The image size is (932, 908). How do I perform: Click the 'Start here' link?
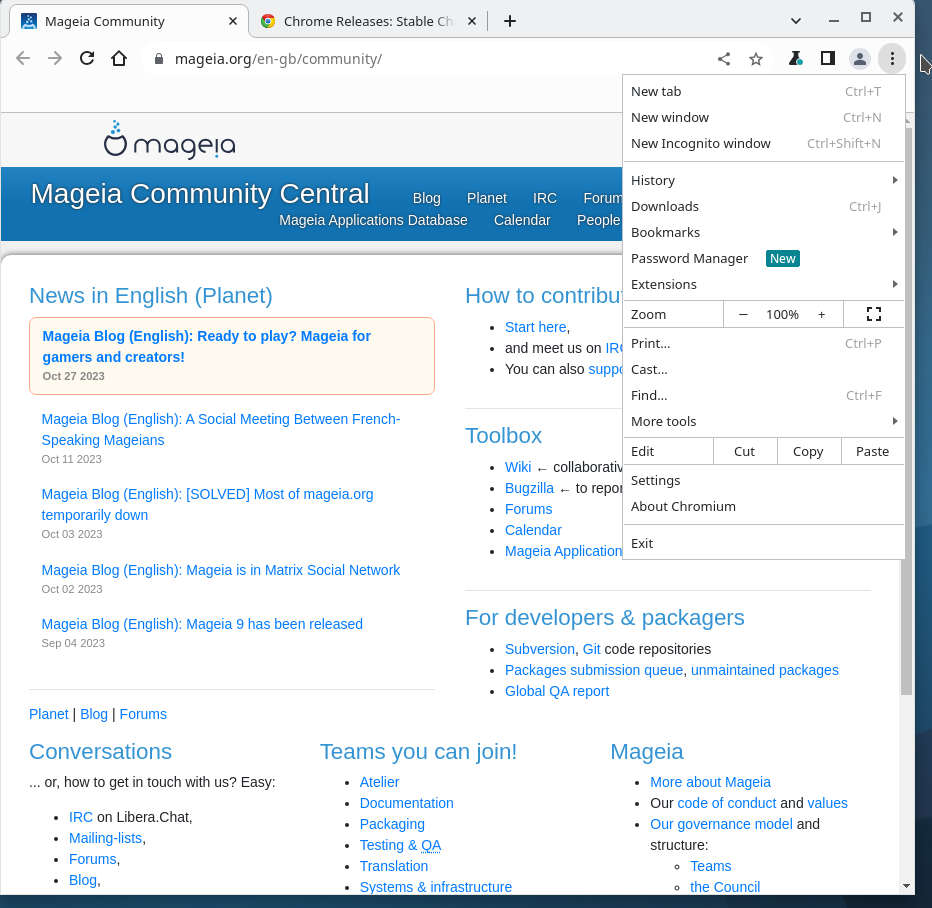point(536,327)
